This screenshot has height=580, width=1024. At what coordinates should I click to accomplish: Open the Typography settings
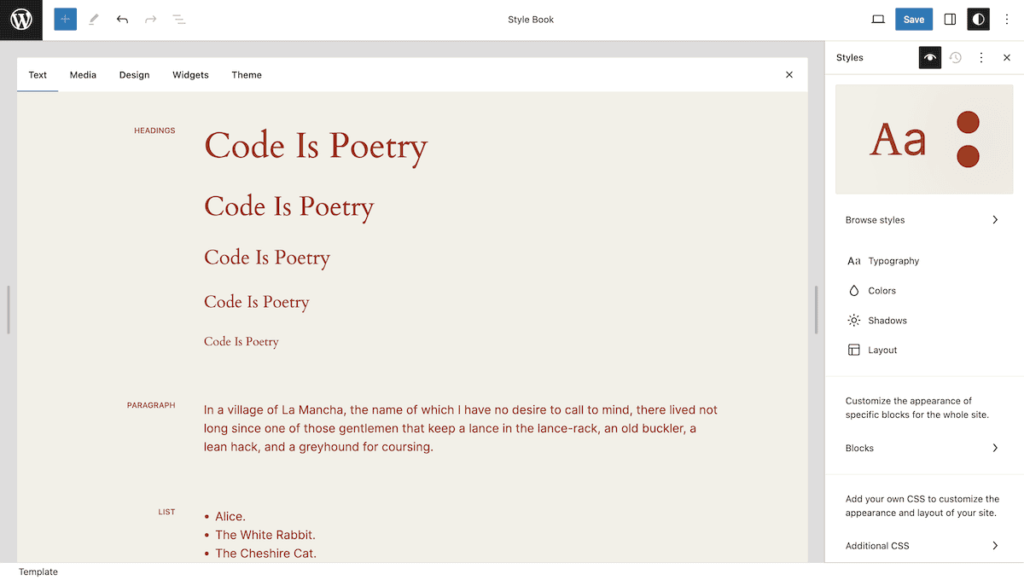click(893, 261)
